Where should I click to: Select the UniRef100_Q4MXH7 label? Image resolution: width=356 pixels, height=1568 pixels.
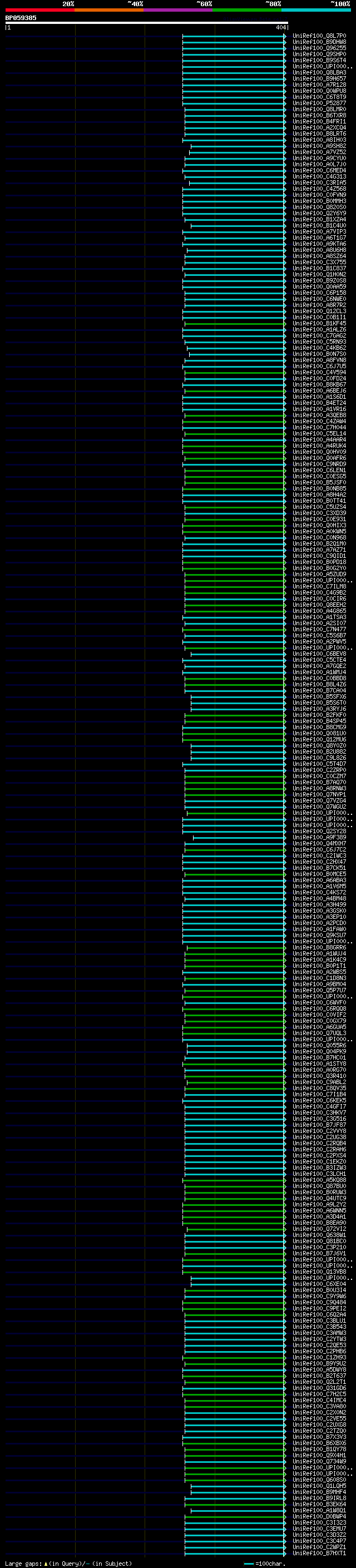click(x=319, y=844)
